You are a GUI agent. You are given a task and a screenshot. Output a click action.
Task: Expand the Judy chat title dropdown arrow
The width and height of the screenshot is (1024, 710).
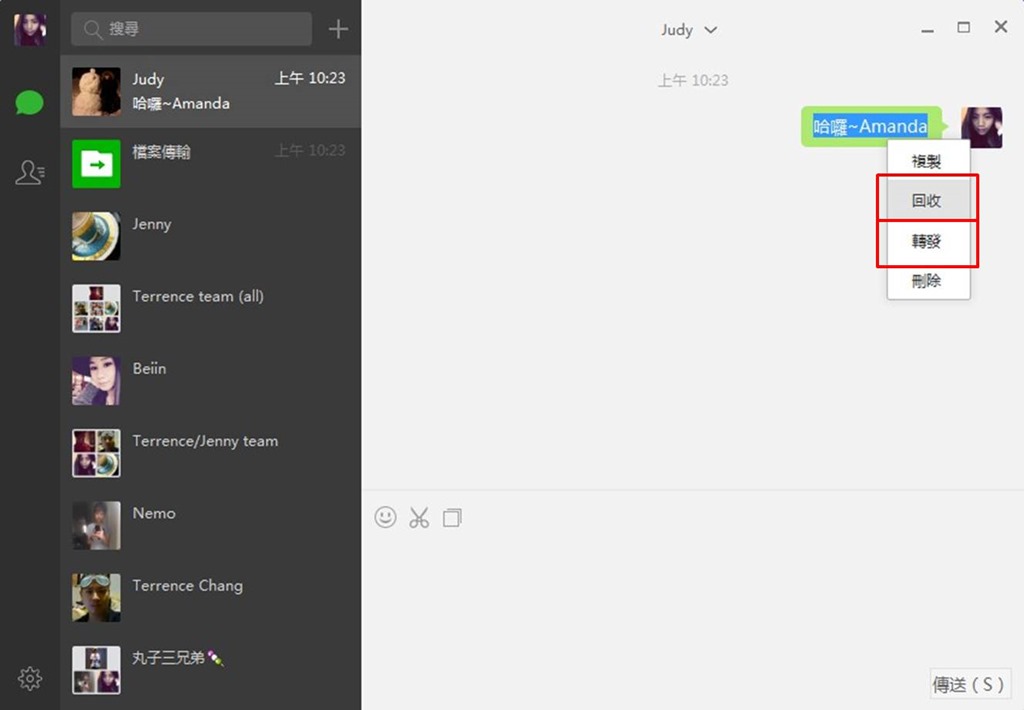point(711,30)
